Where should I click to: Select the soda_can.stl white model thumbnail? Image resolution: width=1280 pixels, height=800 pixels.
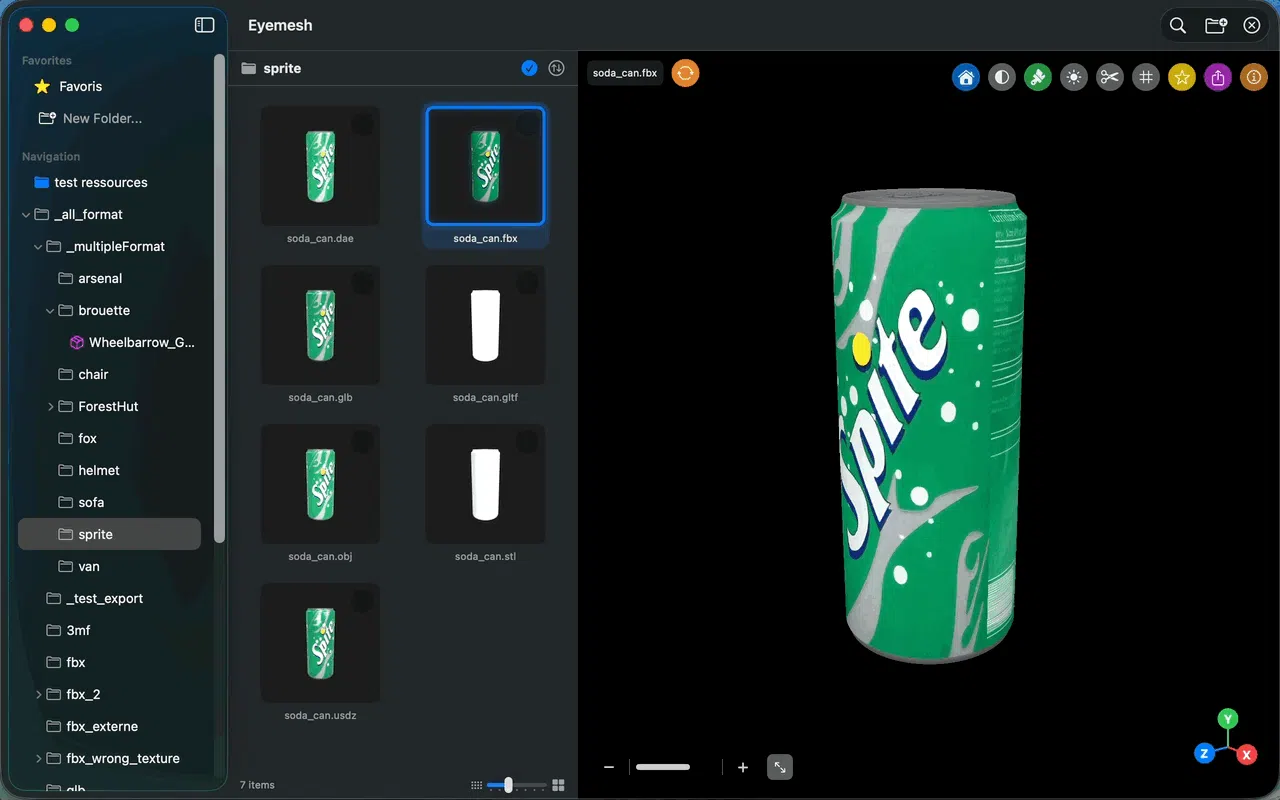485,484
